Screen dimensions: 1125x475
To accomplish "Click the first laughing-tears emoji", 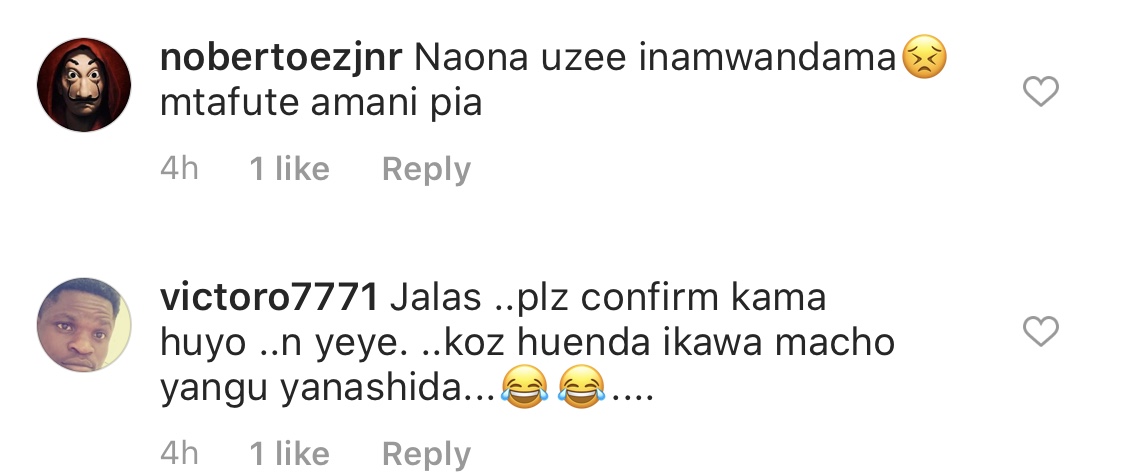I will tap(524, 387).
